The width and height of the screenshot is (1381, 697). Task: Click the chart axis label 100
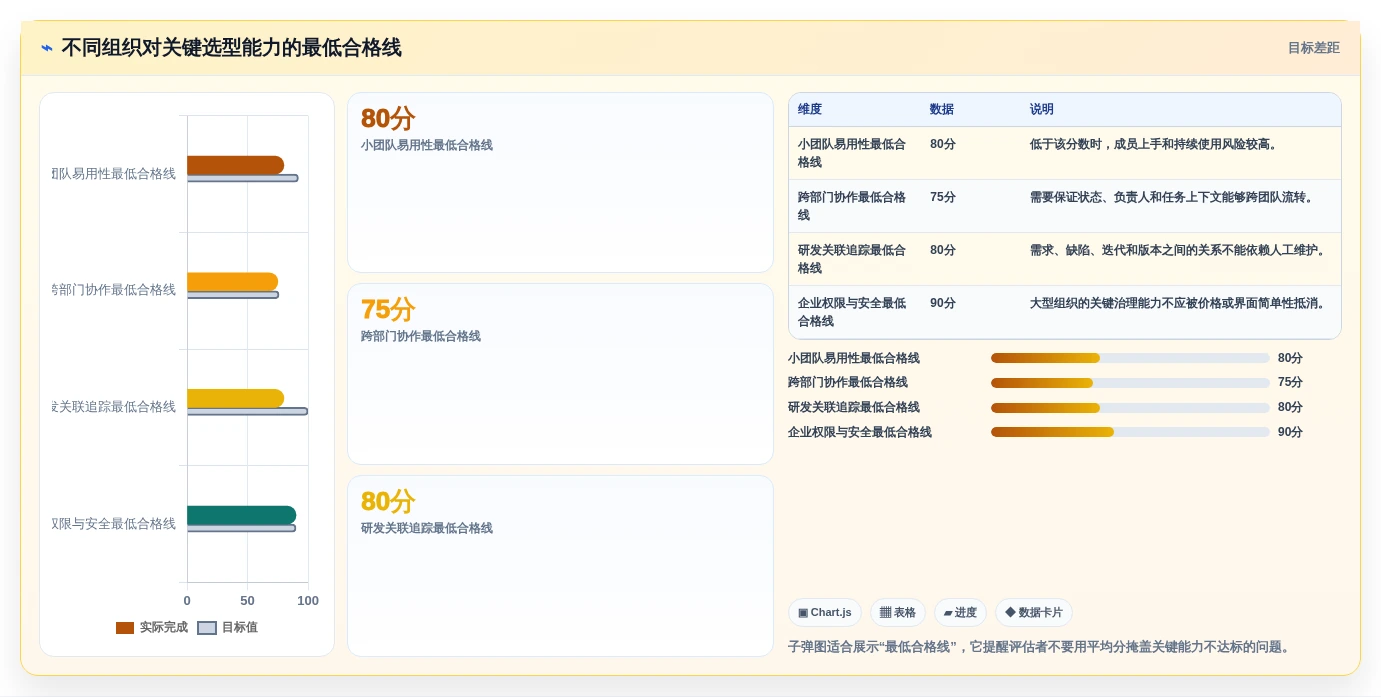click(308, 600)
